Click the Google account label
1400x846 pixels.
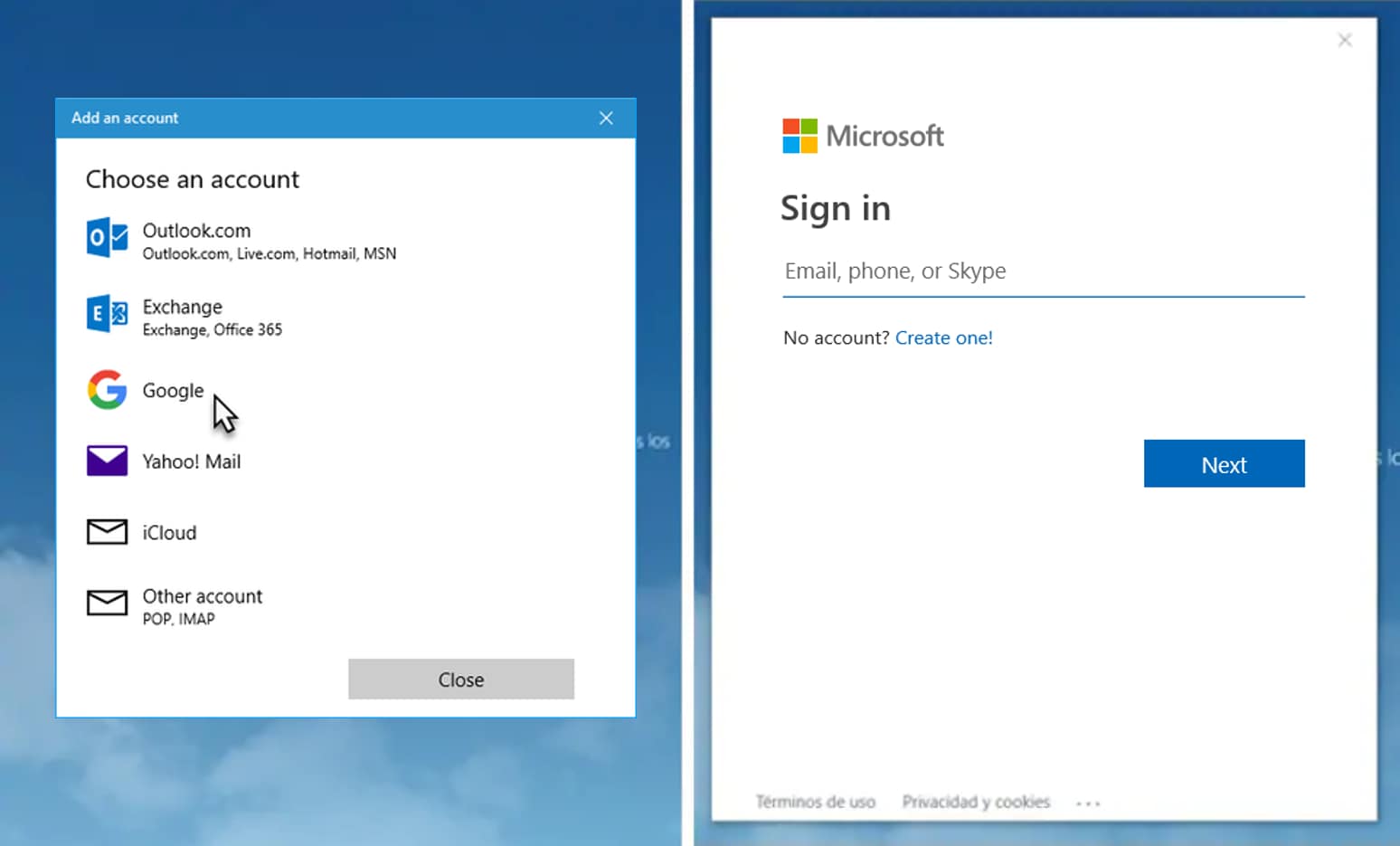(x=173, y=391)
